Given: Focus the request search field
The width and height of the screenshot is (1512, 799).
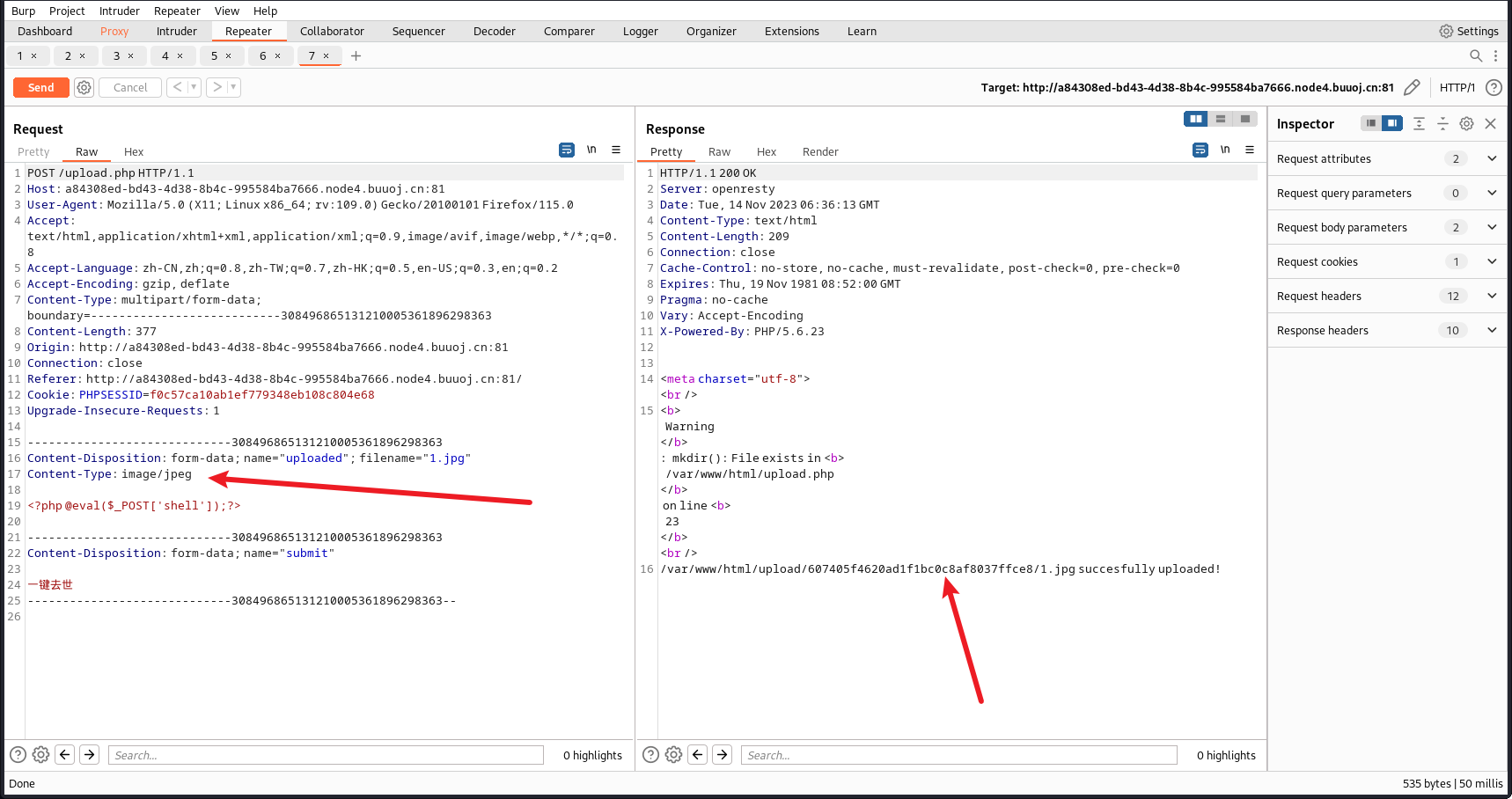Looking at the screenshot, I should 326,755.
